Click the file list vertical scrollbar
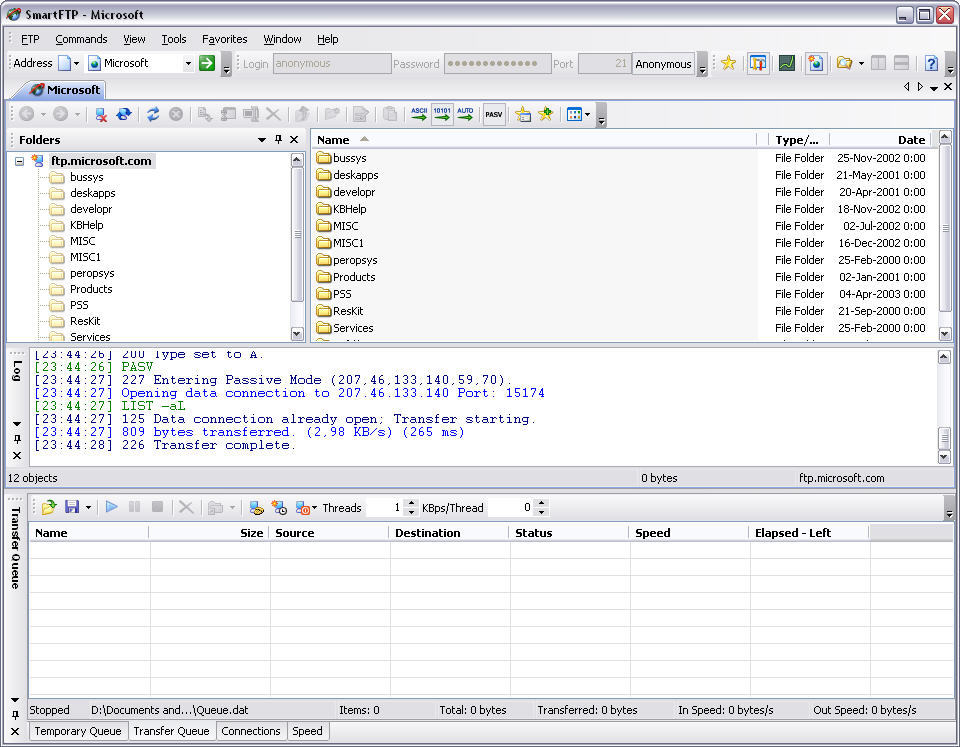The image size is (960, 747). [945, 236]
